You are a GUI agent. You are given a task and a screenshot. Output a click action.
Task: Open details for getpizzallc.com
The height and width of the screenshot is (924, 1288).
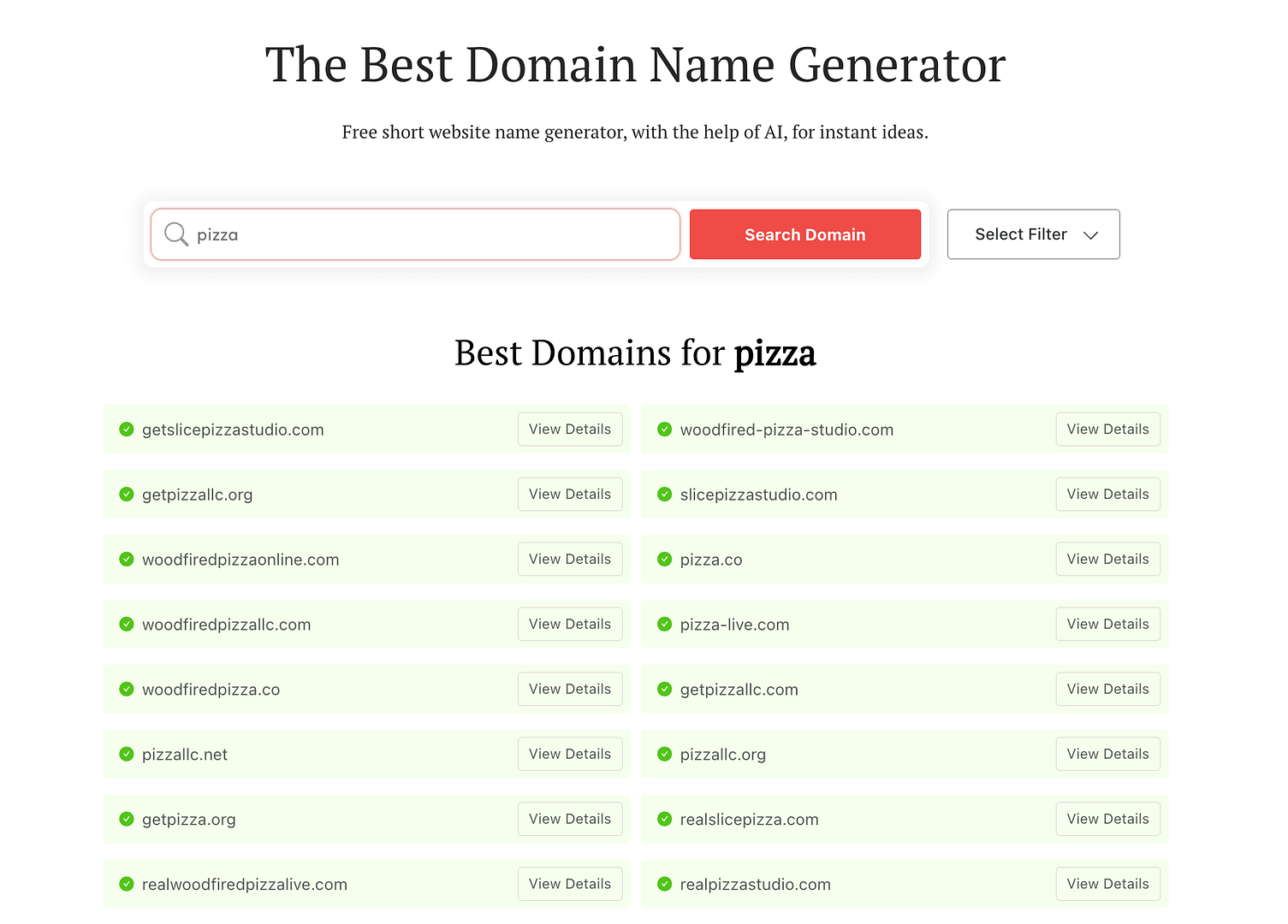[1107, 689]
